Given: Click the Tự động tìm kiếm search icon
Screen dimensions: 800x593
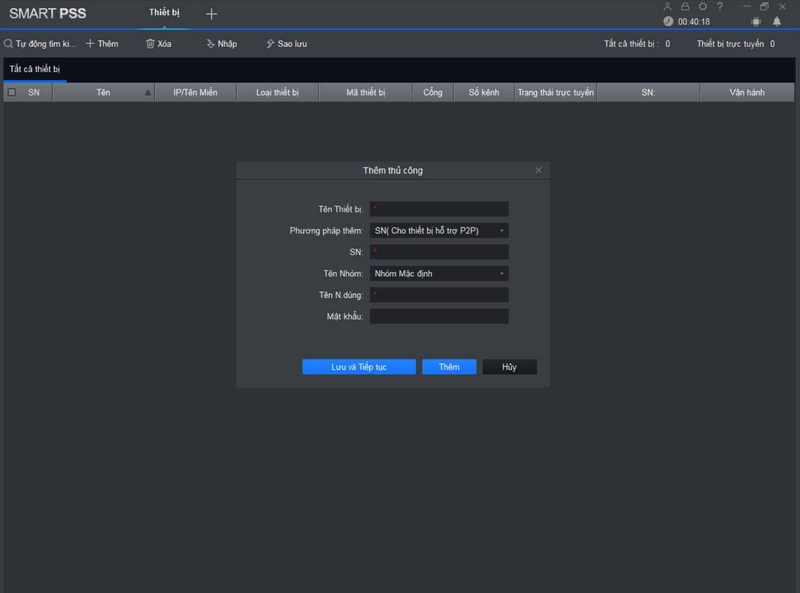Looking at the screenshot, I should (9, 44).
